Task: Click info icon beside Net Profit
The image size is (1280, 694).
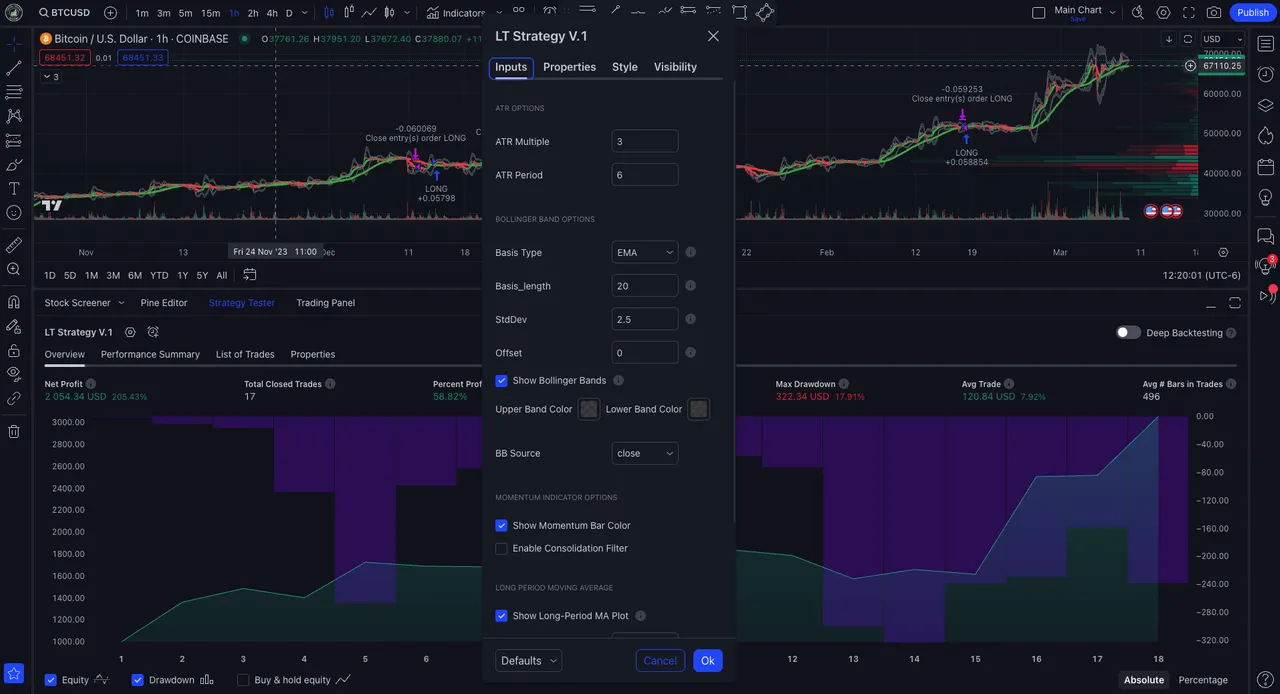Action: 91,384
